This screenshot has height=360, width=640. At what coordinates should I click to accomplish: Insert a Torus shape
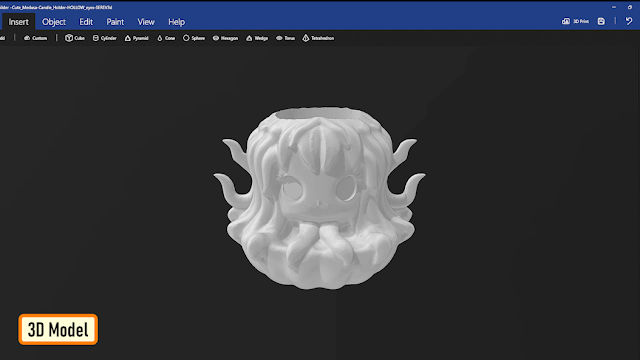285,38
